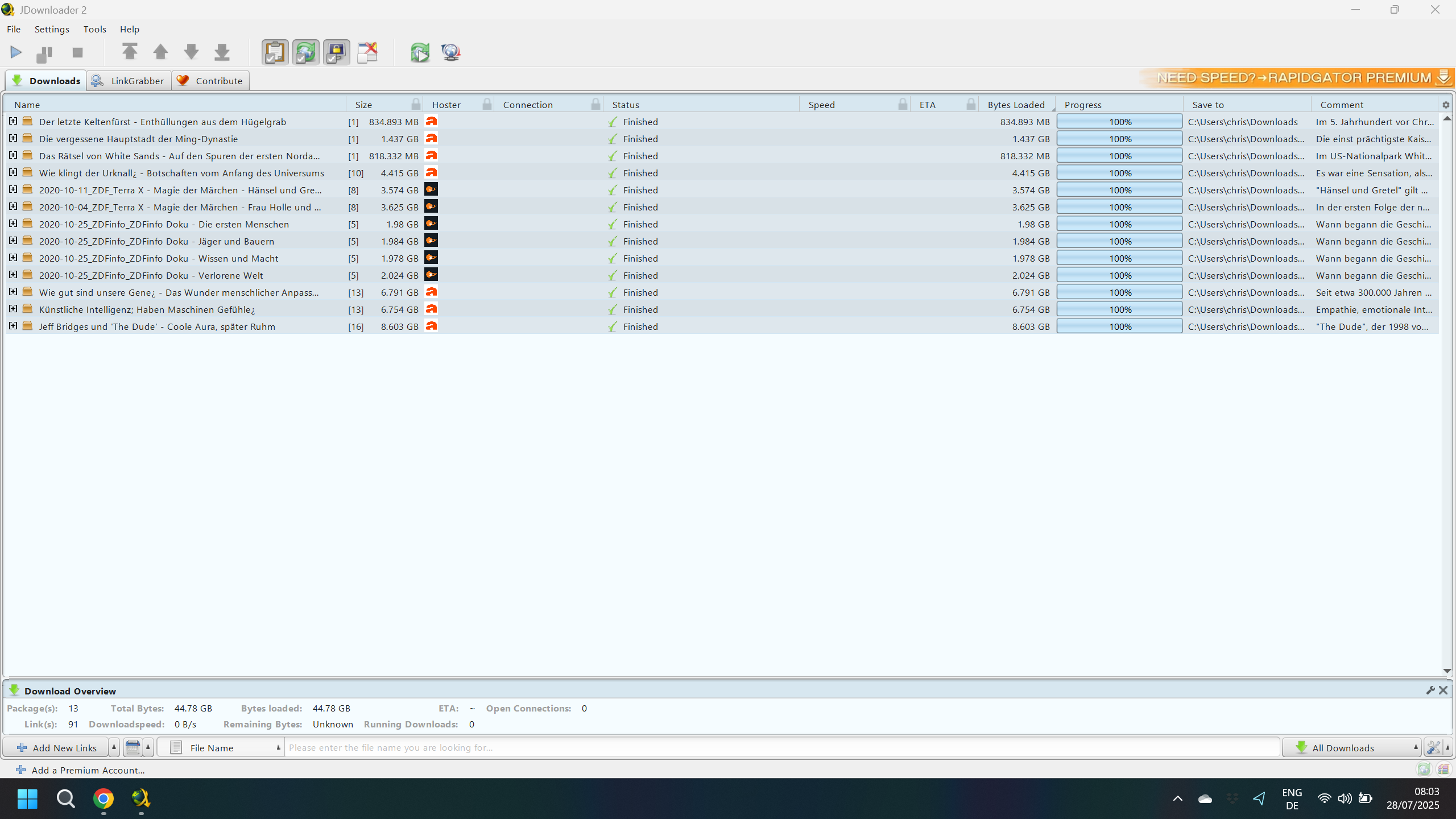1456x819 pixels.
Task: Sort by the Bytes Loaded column header
Action: 1016,105
